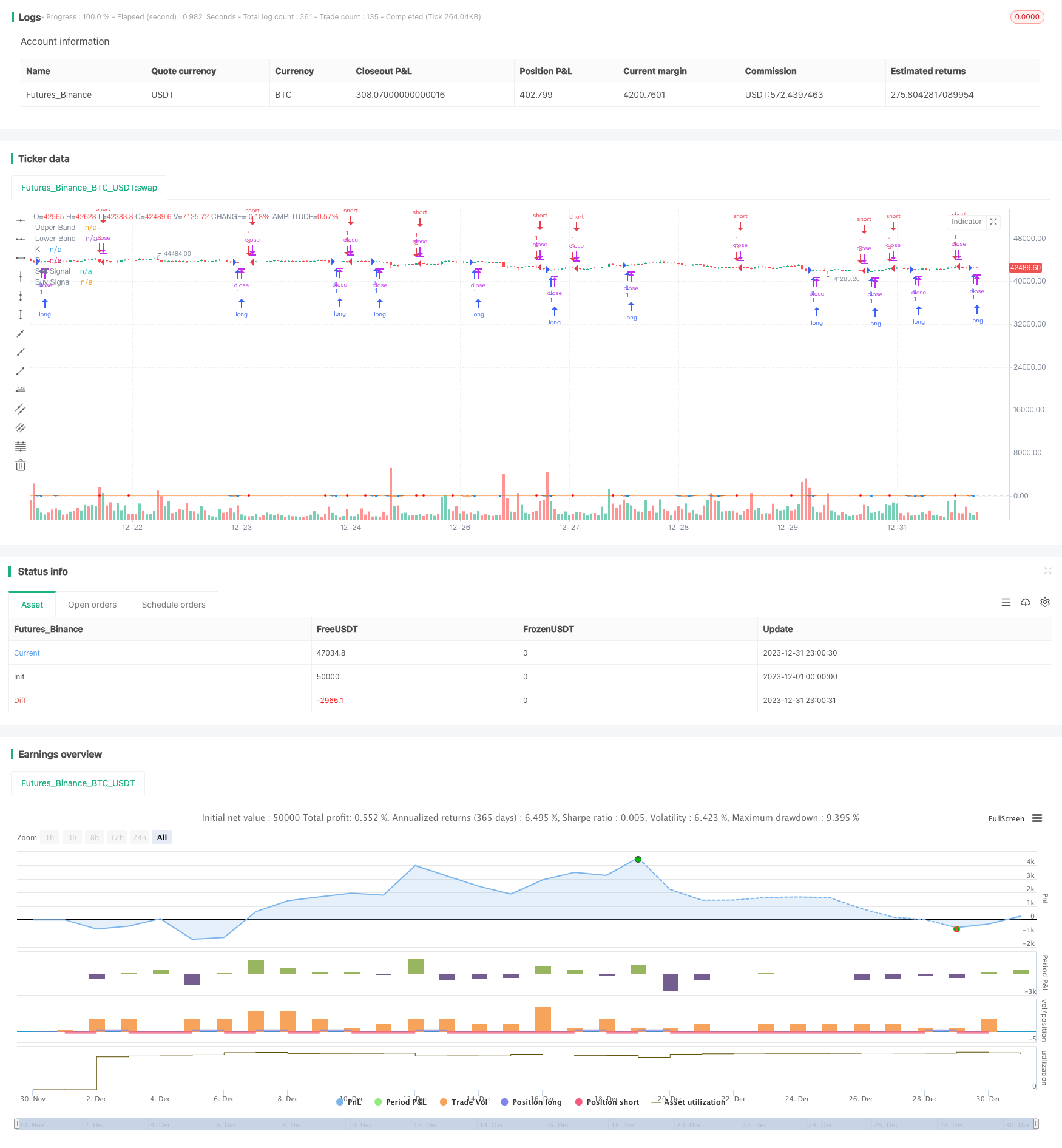The height and width of the screenshot is (1148, 1062).
Task: Click the range navigator bar near 16. Dec
Action: pyautogui.click(x=556, y=1124)
